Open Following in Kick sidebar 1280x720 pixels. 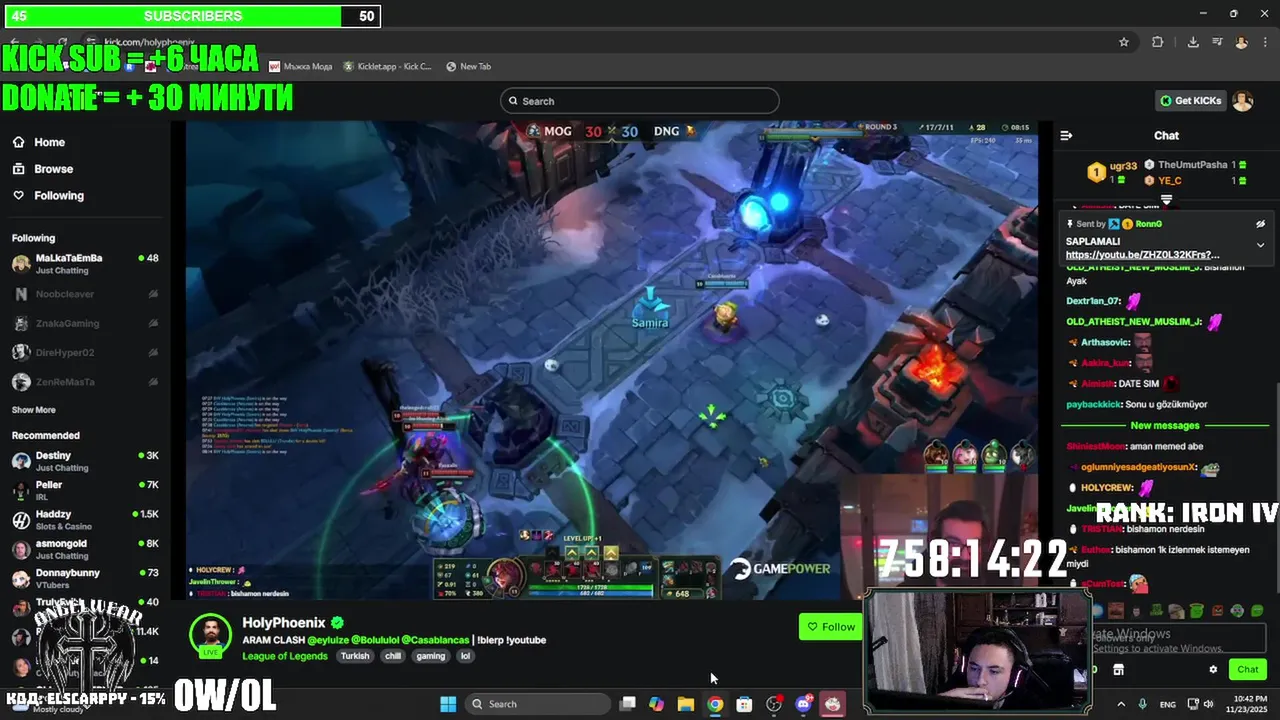point(49,195)
